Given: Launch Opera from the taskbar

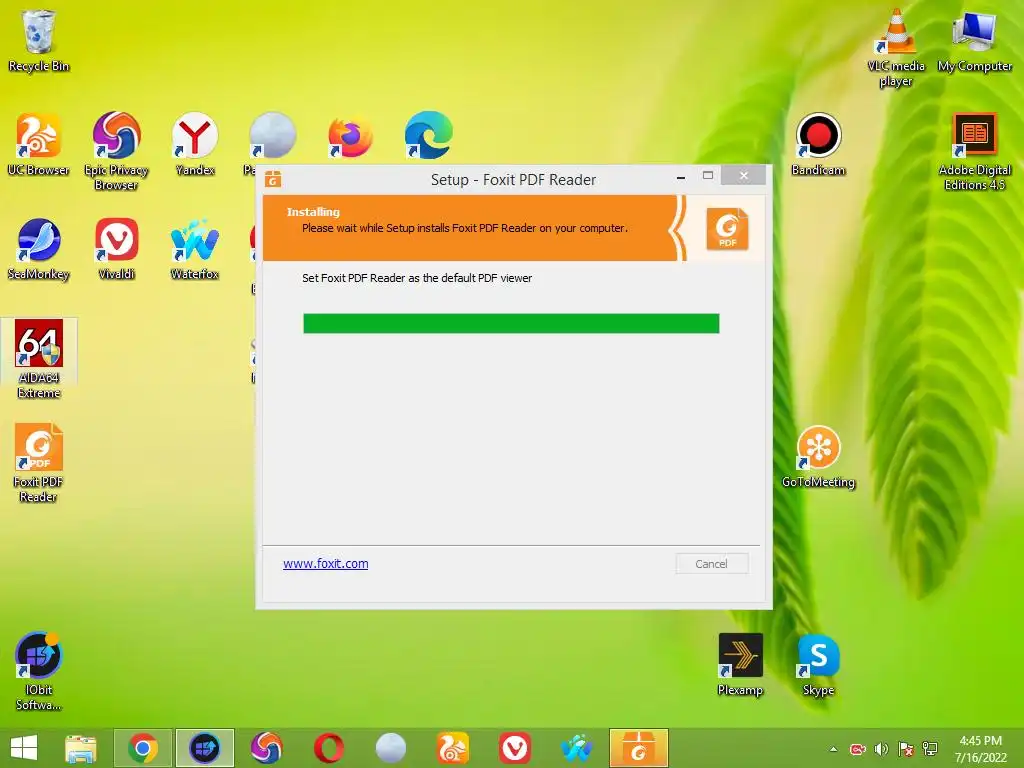Looking at the screenshot, I should pos(328,748).
